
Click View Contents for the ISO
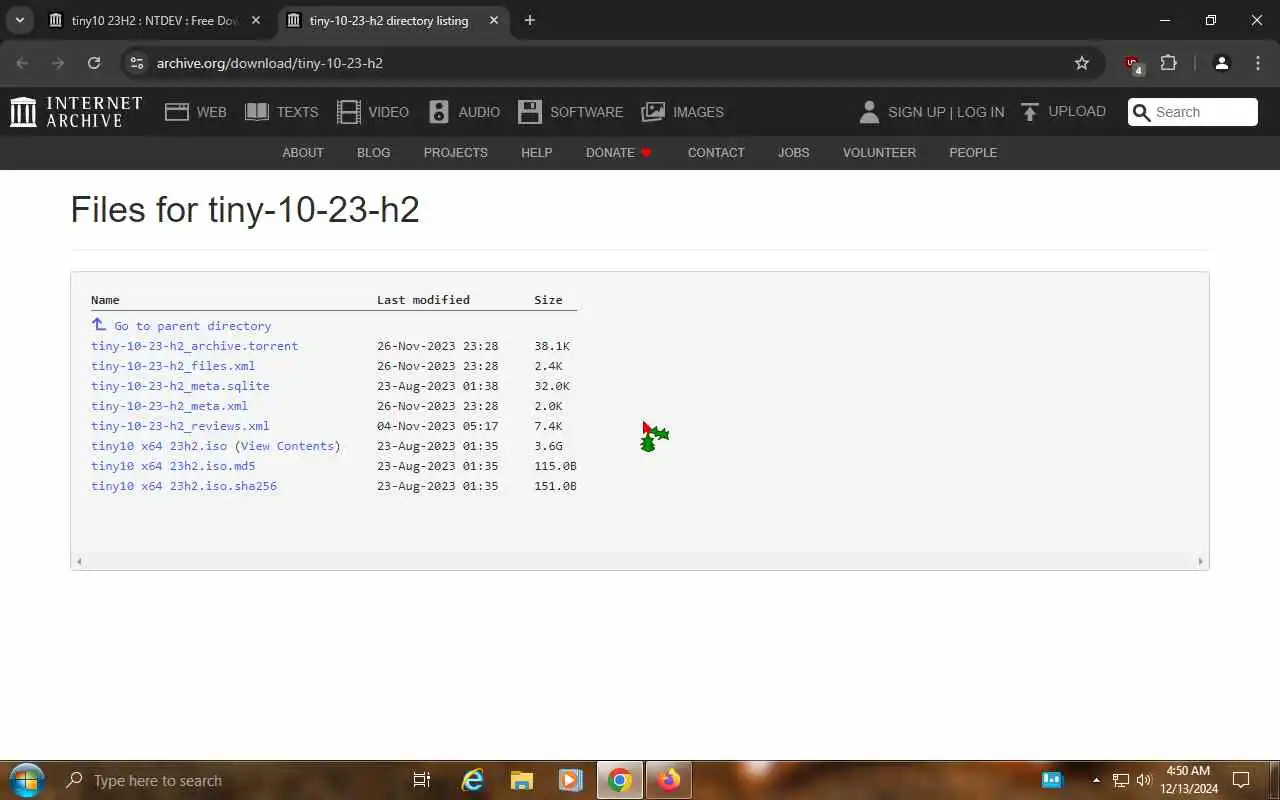point(287,446)
